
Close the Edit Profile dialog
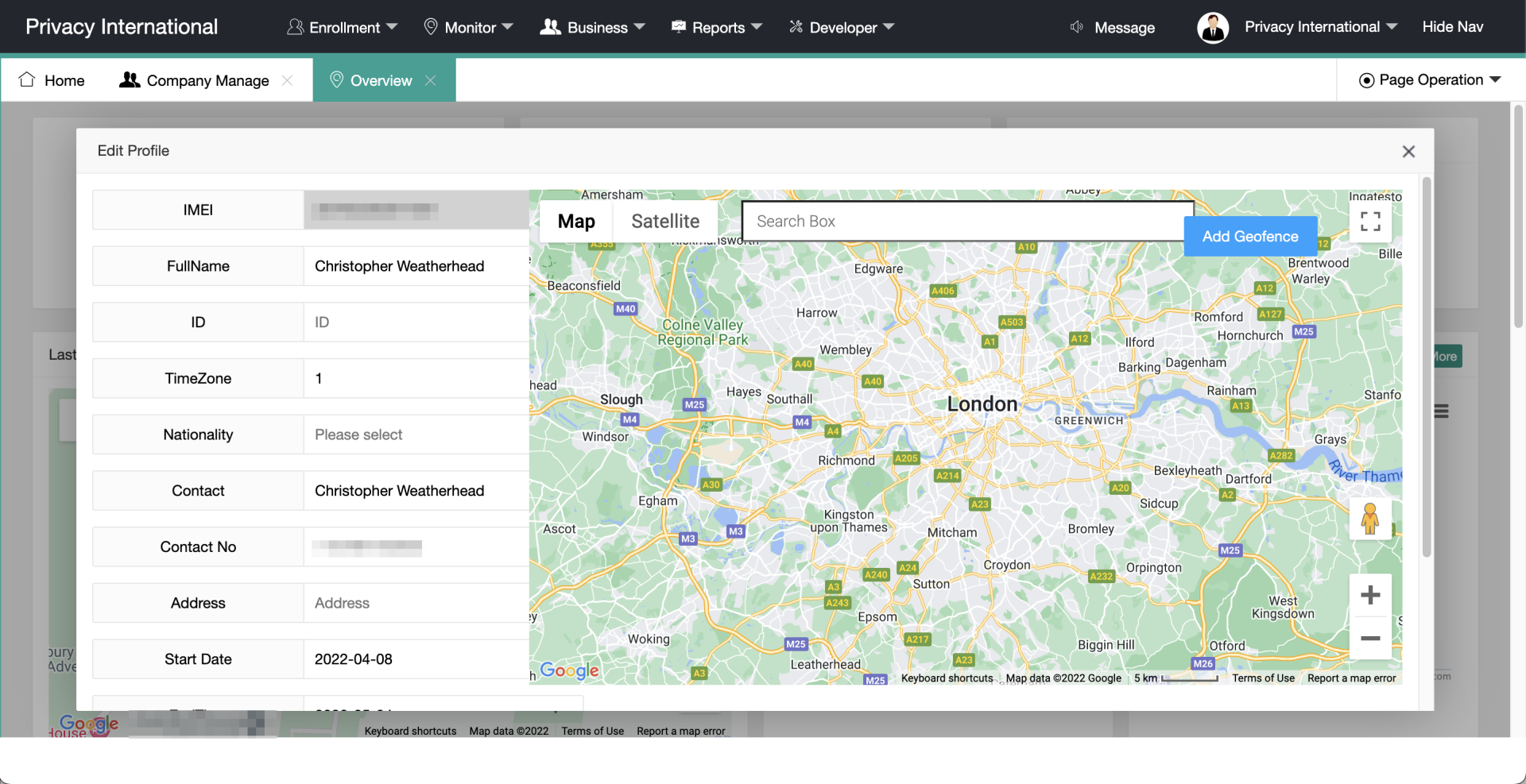1408,152
